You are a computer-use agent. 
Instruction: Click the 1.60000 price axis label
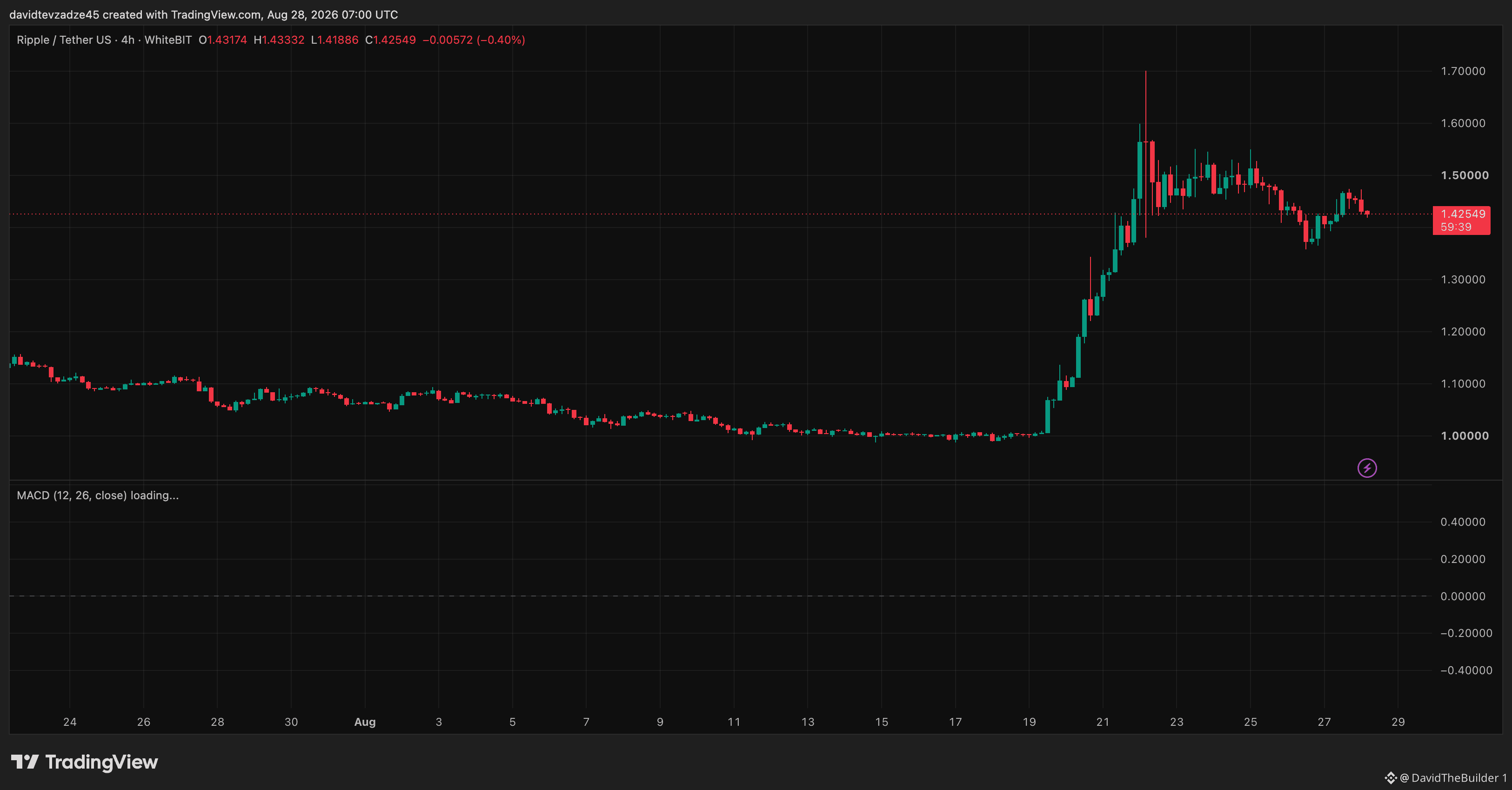tap(1463, 123)
